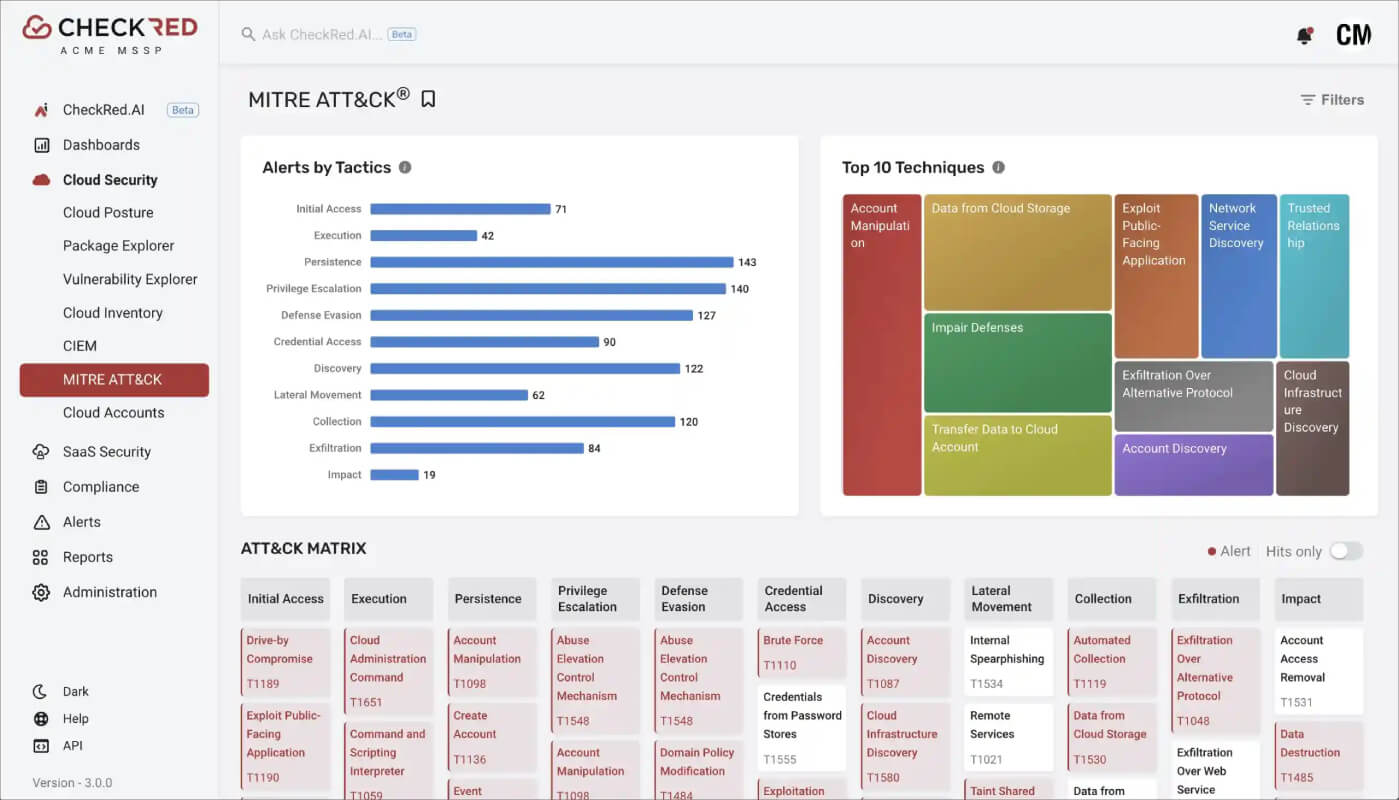Click the Credential Access matrix column header
Viewport: 1399px width, 800px height.
pos(802,599)
